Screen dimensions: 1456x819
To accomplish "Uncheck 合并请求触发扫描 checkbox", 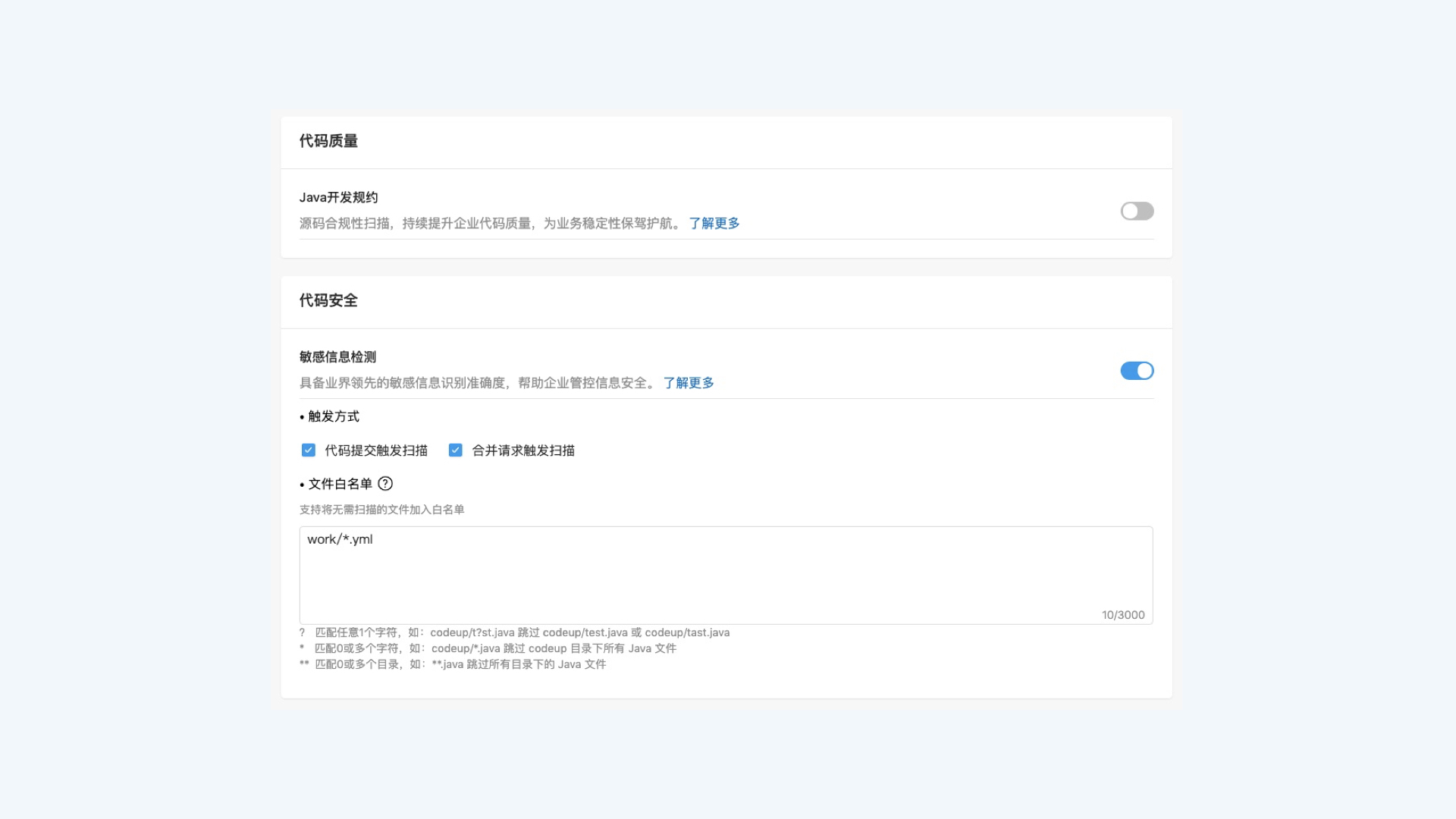I will click(456, 450).
